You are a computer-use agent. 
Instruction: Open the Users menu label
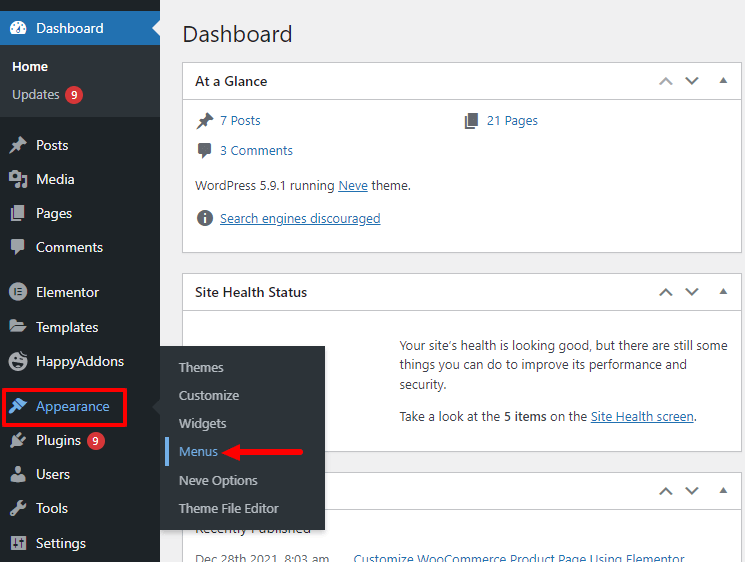point(53,474)
